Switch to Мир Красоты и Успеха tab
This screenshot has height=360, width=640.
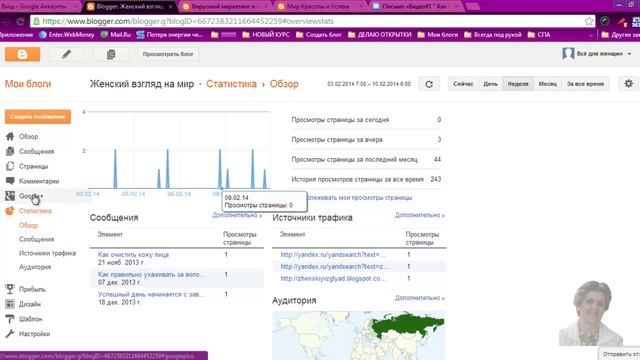(x=318, y=7)
